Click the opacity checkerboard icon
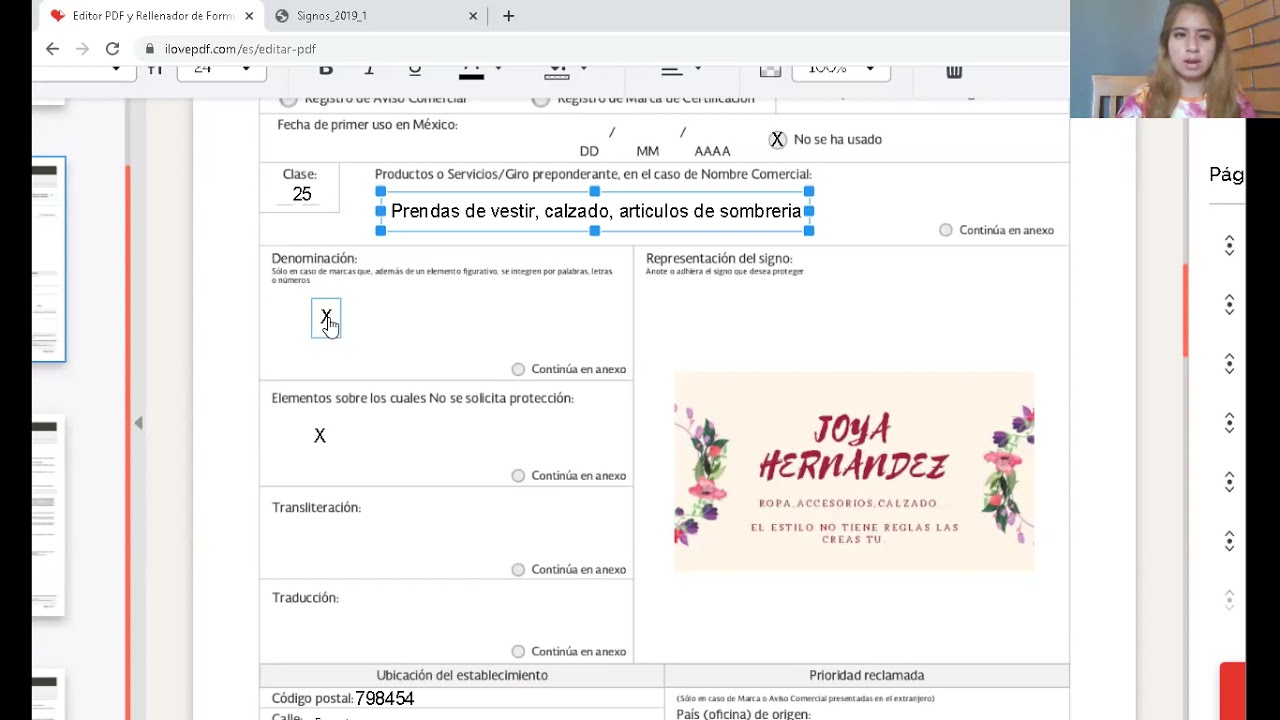1280x720 pixels. (770, 70)
